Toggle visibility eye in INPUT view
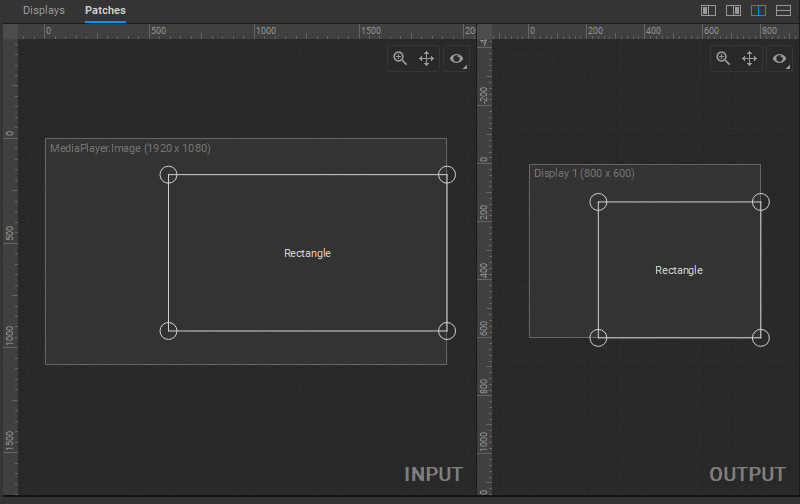 click(457, 59)
